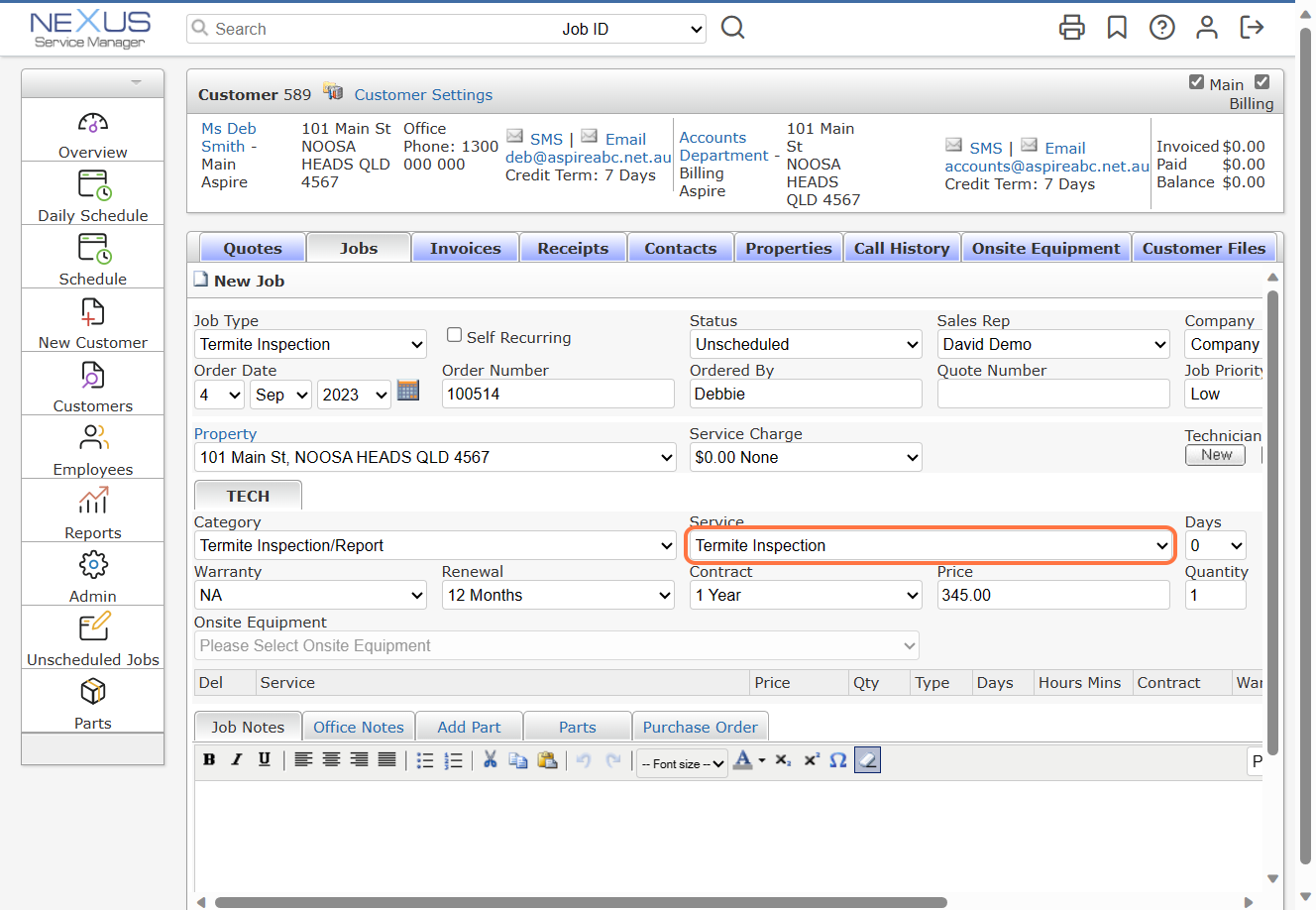
Task: Uncheck the Billing checkbox
Action: [x=1262, y=83]
